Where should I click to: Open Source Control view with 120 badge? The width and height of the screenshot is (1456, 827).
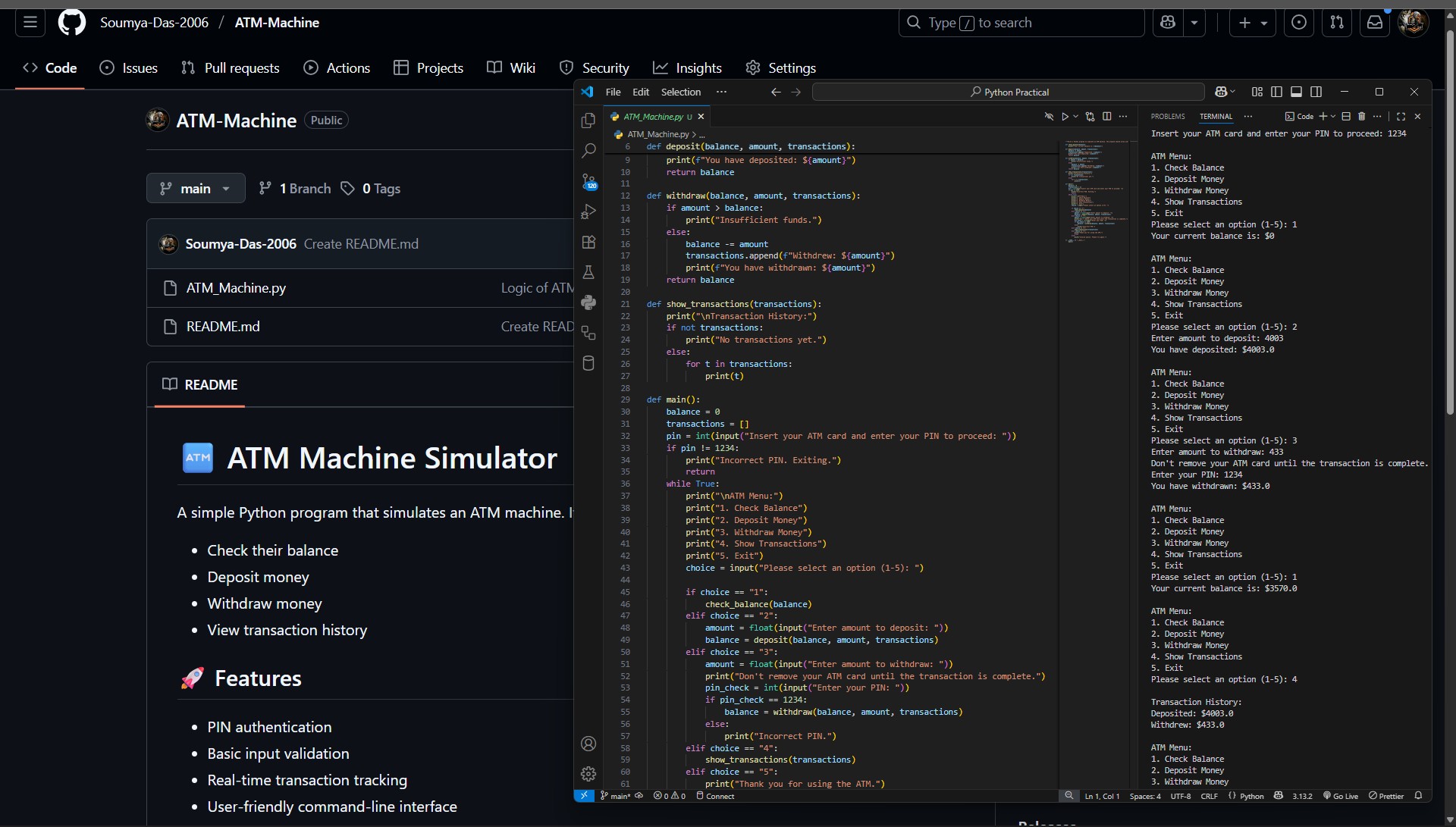click(x=589, y=181)
